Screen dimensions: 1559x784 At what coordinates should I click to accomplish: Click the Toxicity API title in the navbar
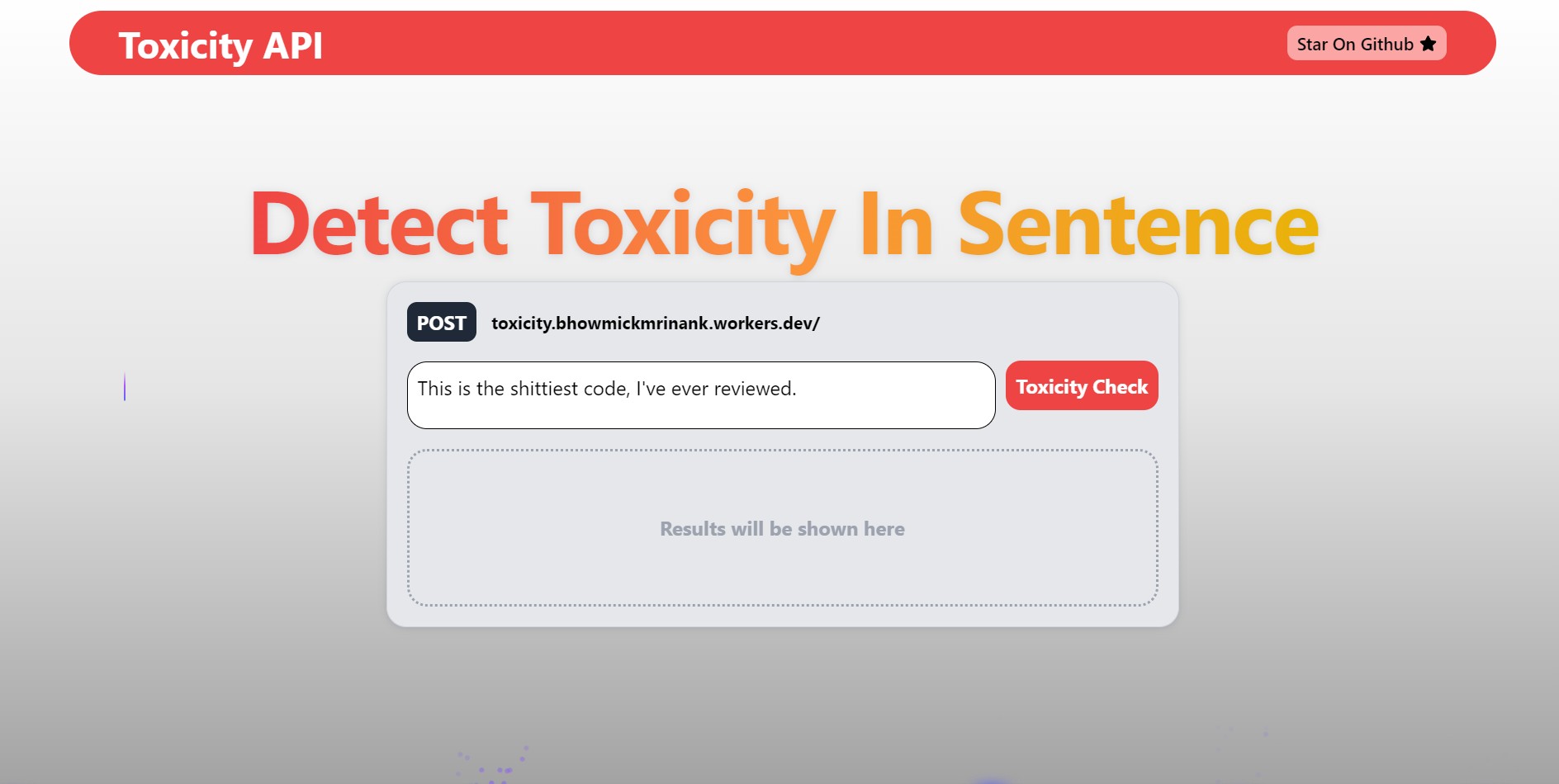click(x=220, y=45)
